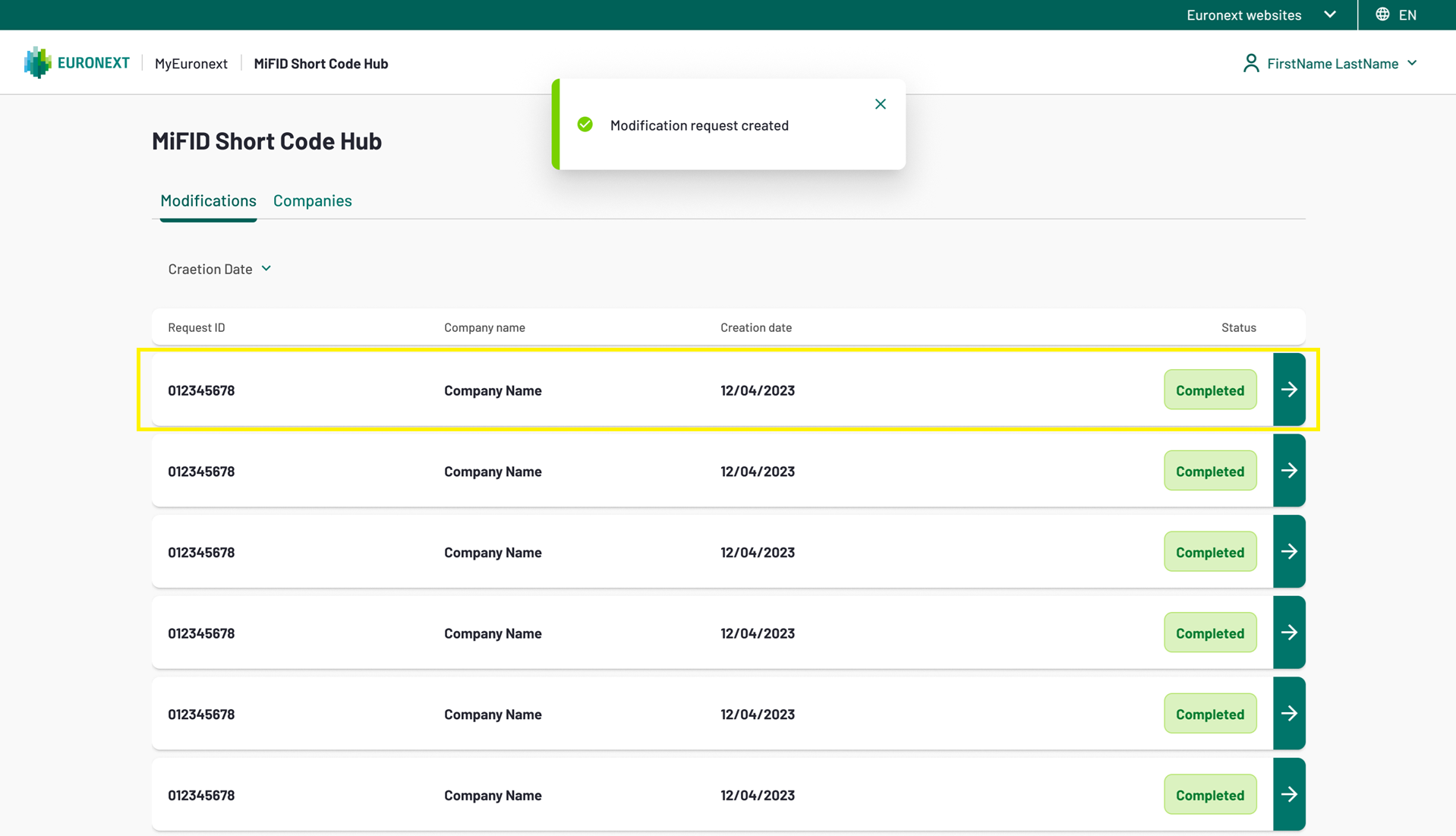
Task: Click the Request ID column header
Action: (197, 327)
